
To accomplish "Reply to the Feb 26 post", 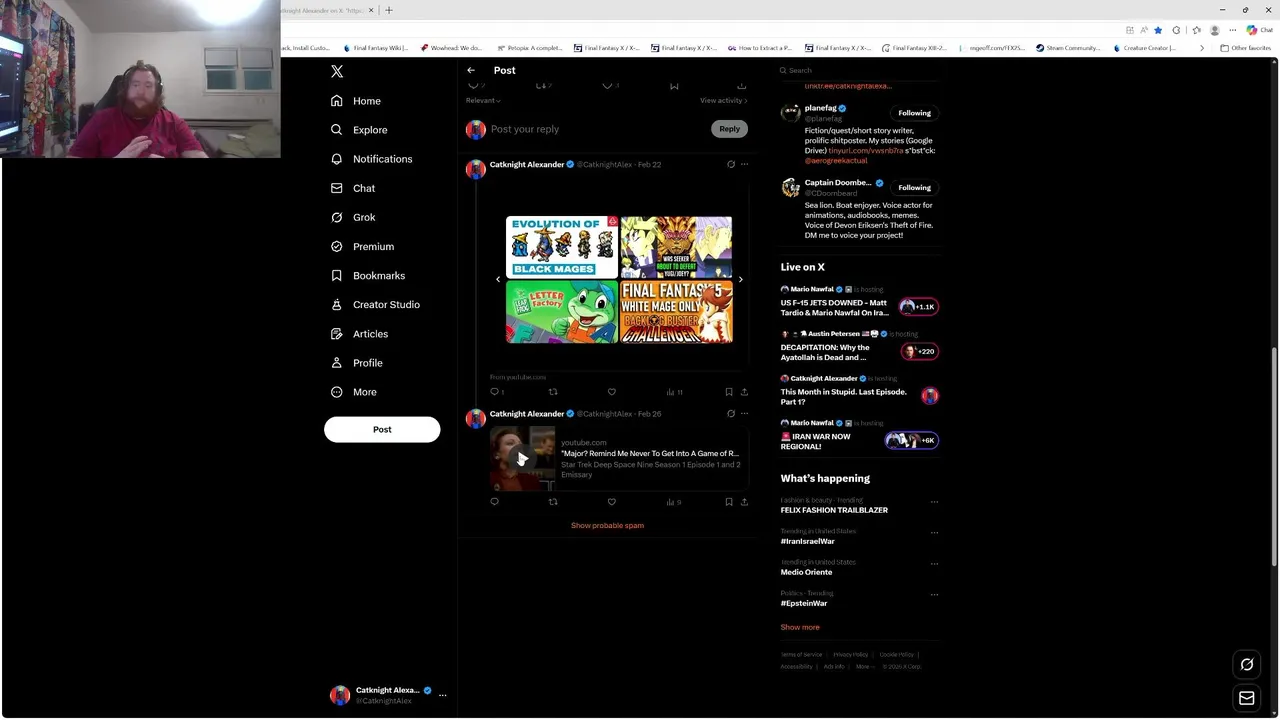I will click(x=494, y=502).
